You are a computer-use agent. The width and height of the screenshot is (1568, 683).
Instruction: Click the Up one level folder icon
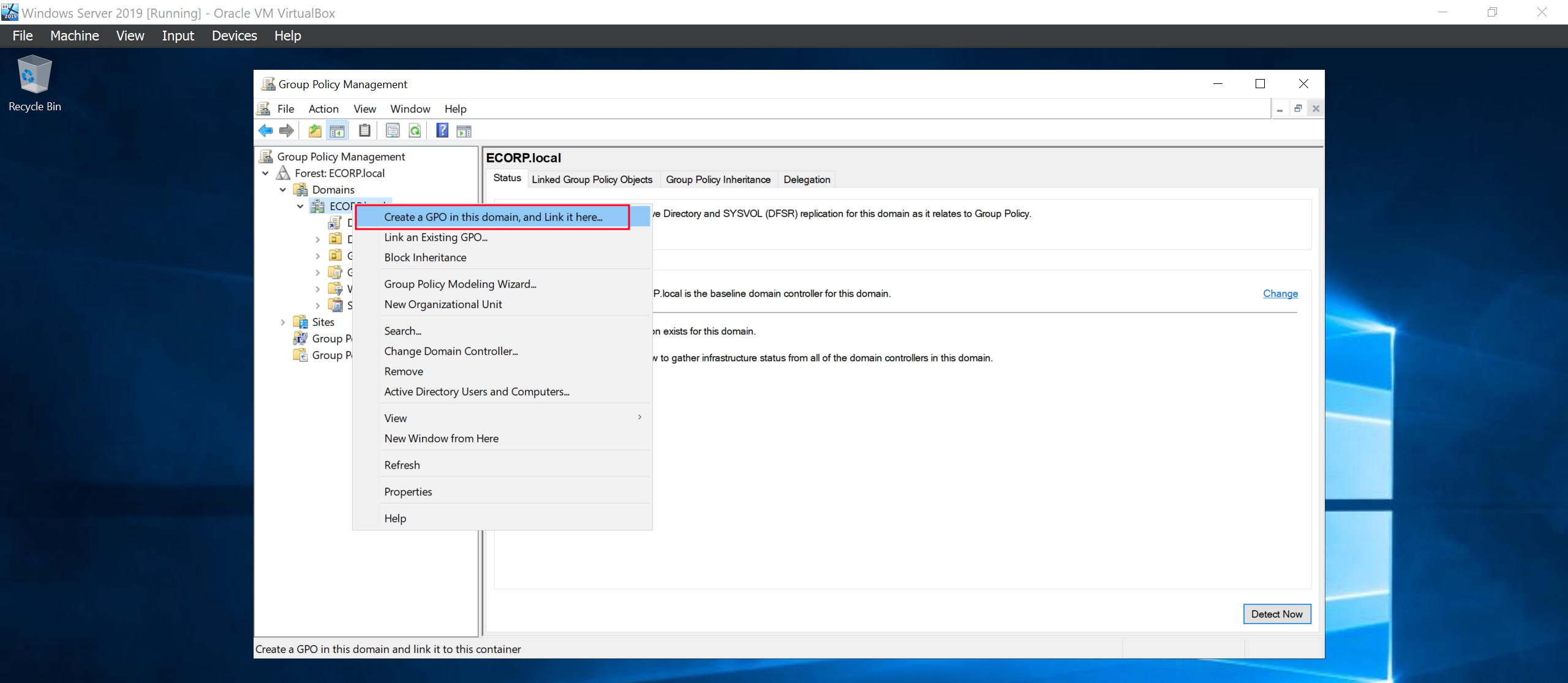(x=315, y=130)
